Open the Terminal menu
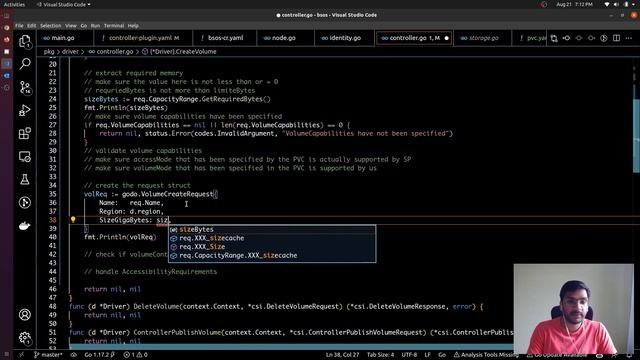Screen dimensions: 640x360 point(114,26)
